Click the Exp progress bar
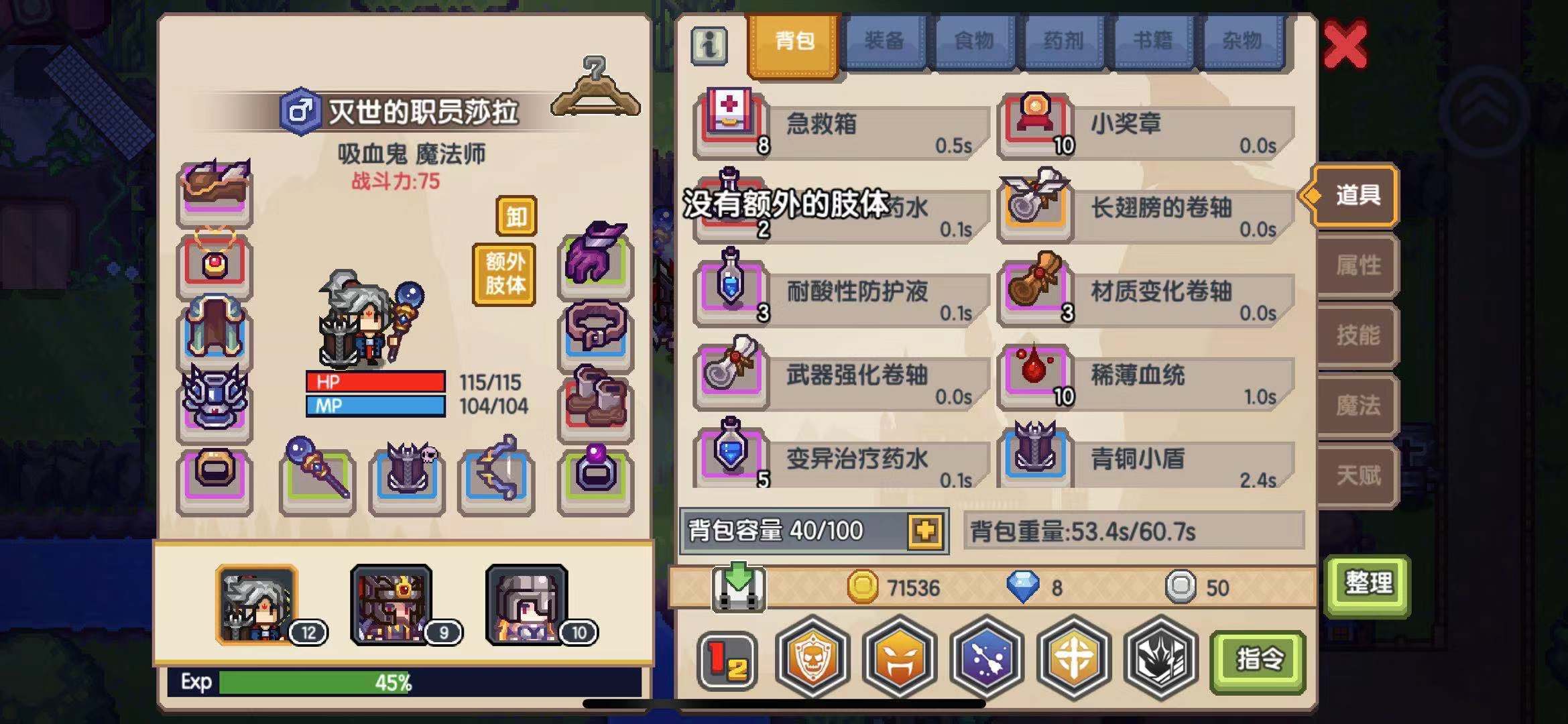1568x724 pixels. pos(404,682)
